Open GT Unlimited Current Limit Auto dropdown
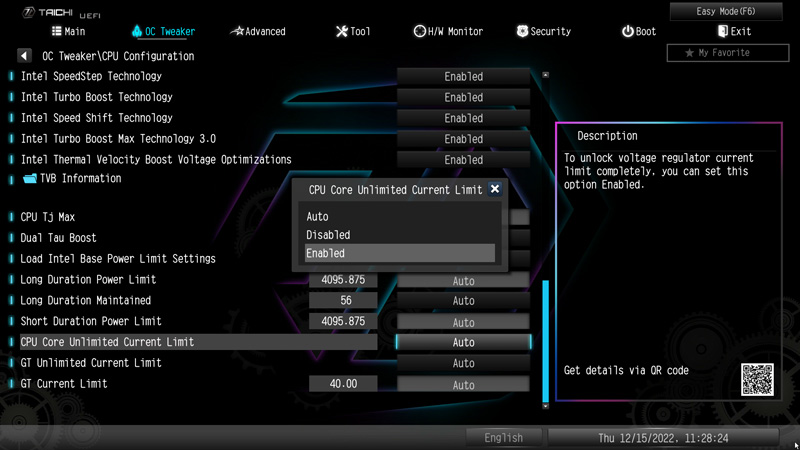 coord(463,363)
